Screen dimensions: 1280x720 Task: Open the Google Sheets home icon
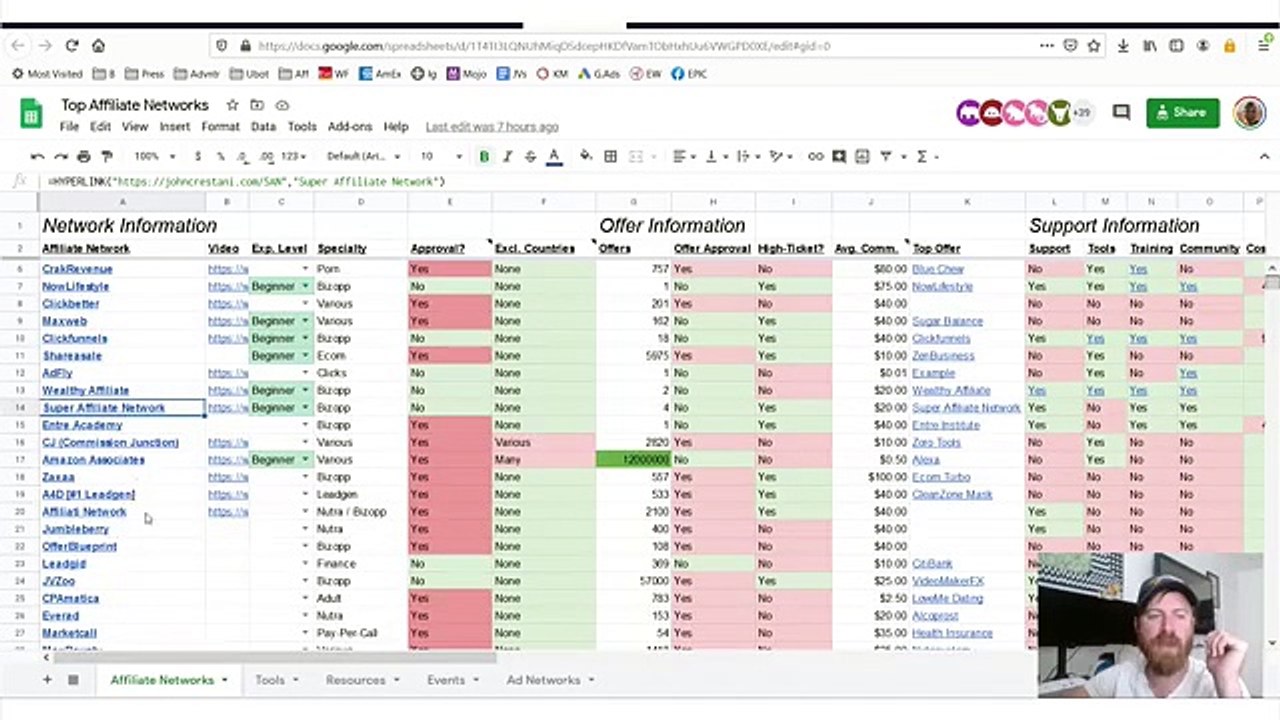click(31, 113)
